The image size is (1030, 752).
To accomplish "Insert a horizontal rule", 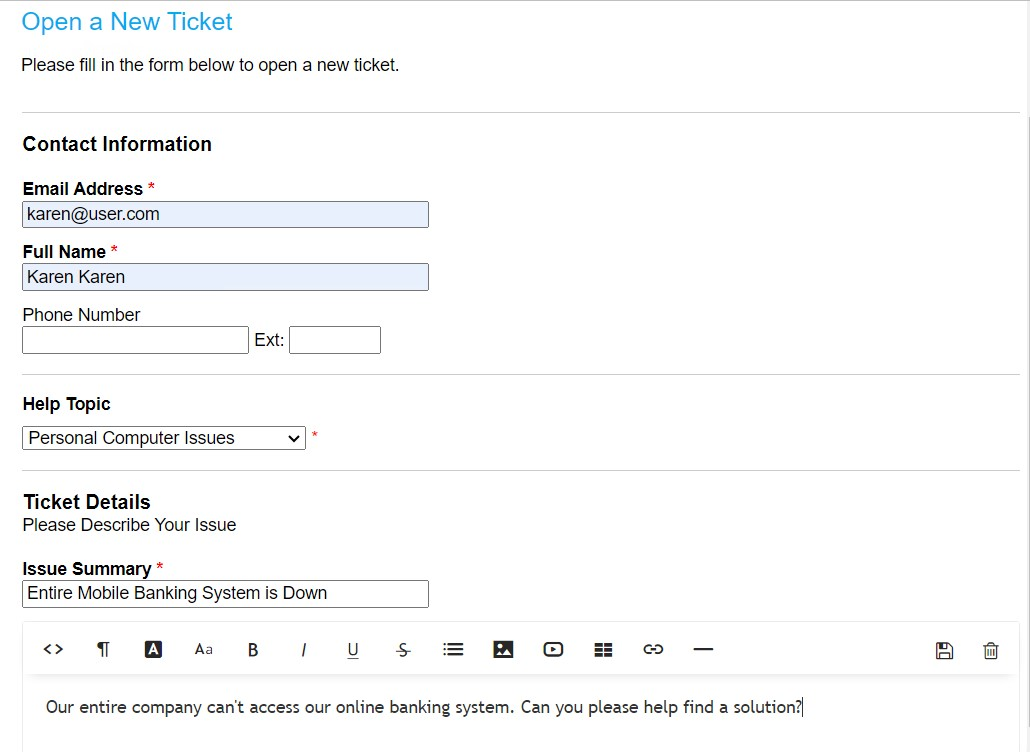I will pos(703,649).
